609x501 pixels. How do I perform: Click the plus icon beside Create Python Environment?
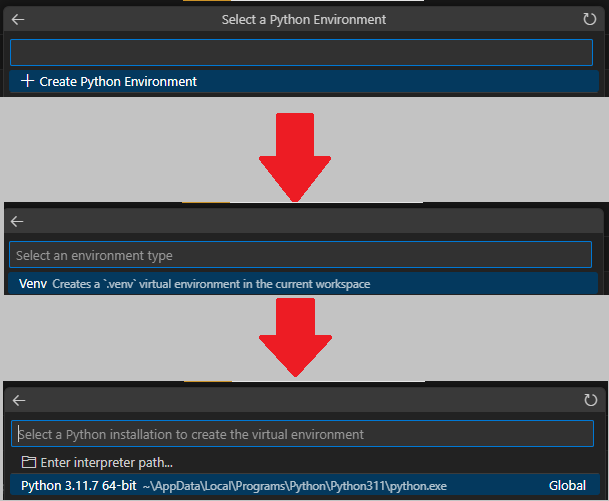(27, 81)
